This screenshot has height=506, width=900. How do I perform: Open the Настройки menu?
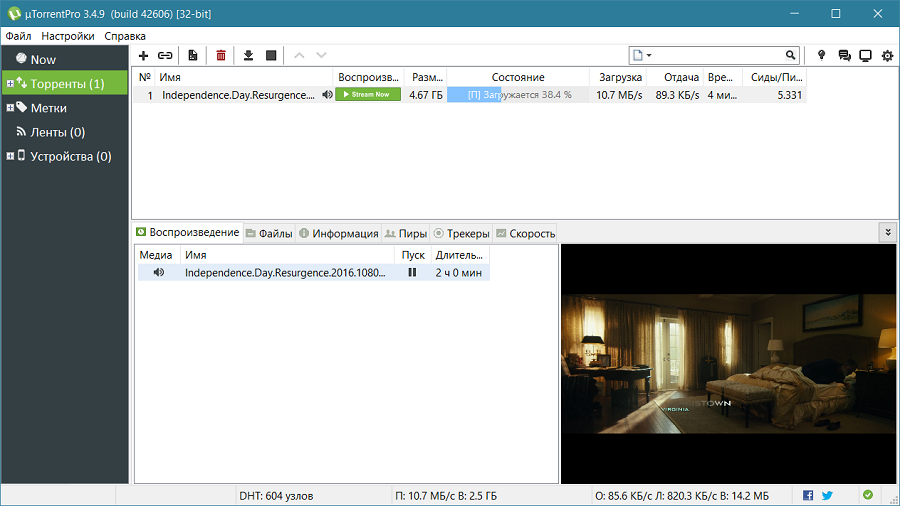[x=68, y=36]
